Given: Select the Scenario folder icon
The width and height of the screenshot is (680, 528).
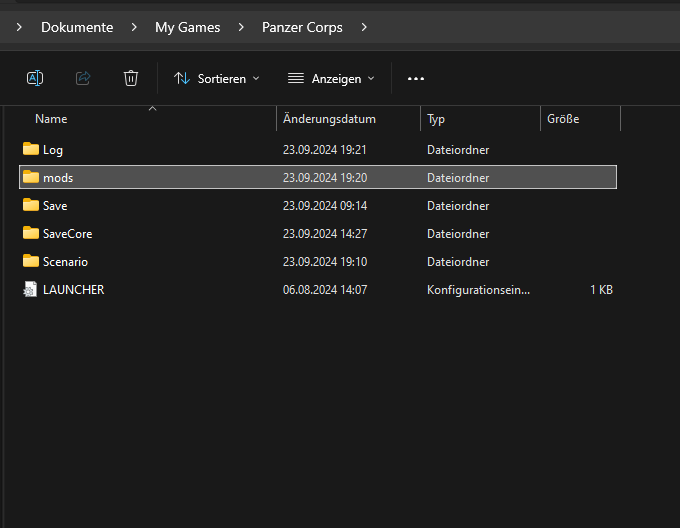Looking at the screenshot, I should click(31, 261).
